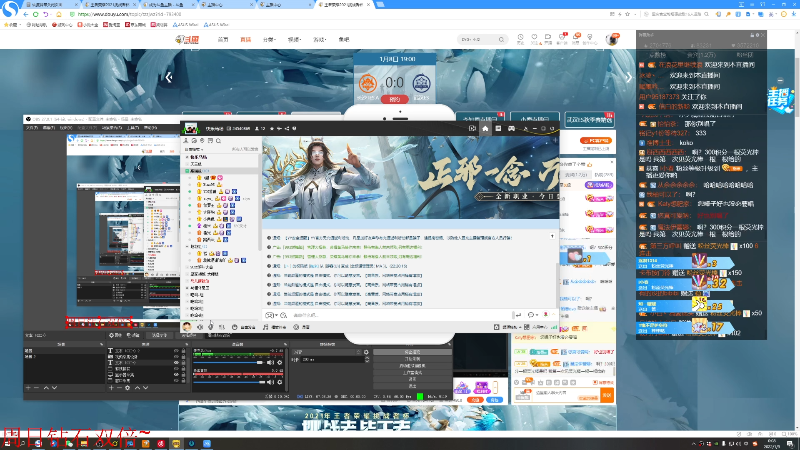Mute the second (red) audio channel in OBS
Image resolution: width=800 pixels, height=450 pixels.
tap(270, 382)
